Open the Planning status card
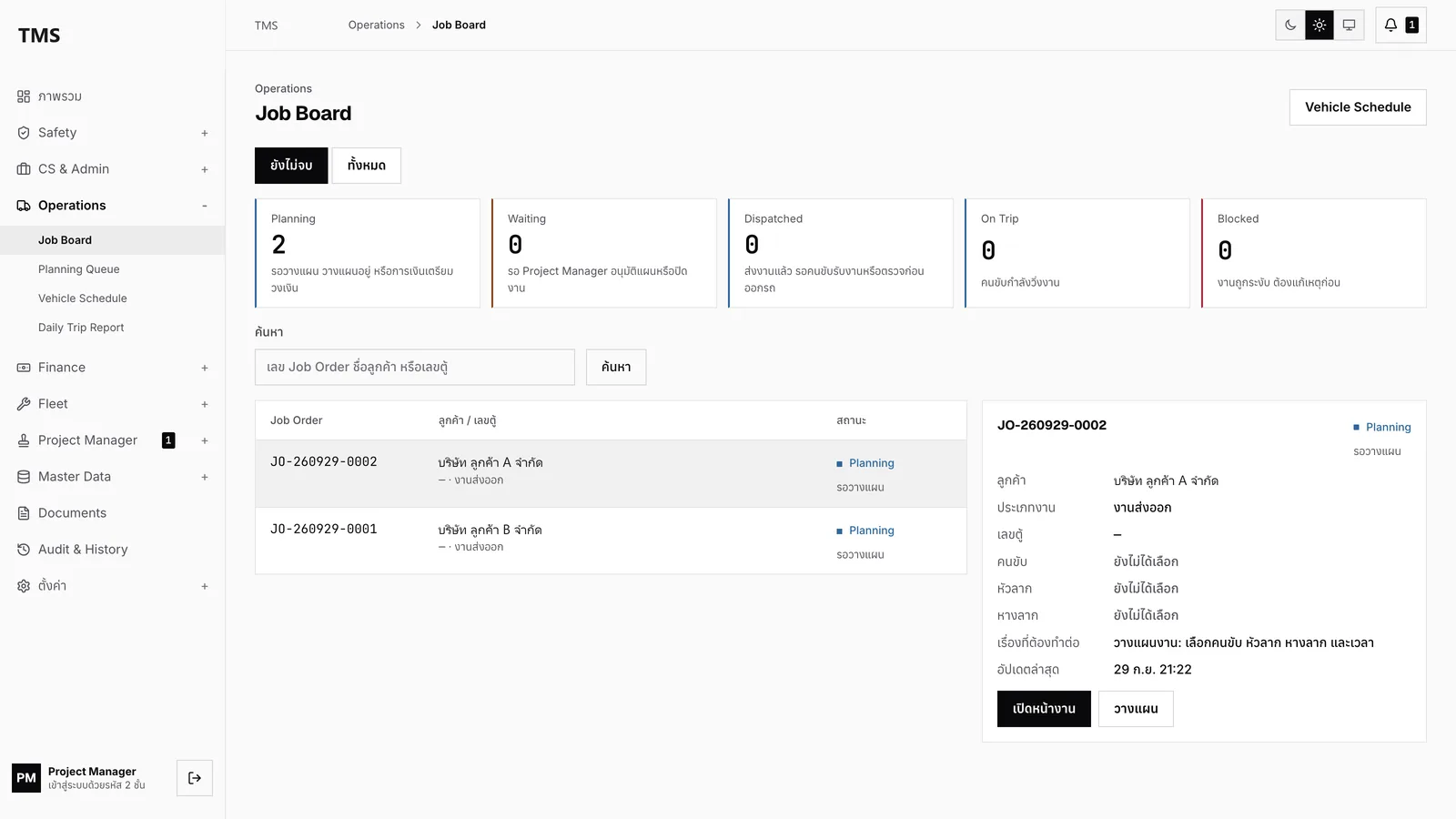The width and height of the screenshot is (1456, 819). pos(368,253)
